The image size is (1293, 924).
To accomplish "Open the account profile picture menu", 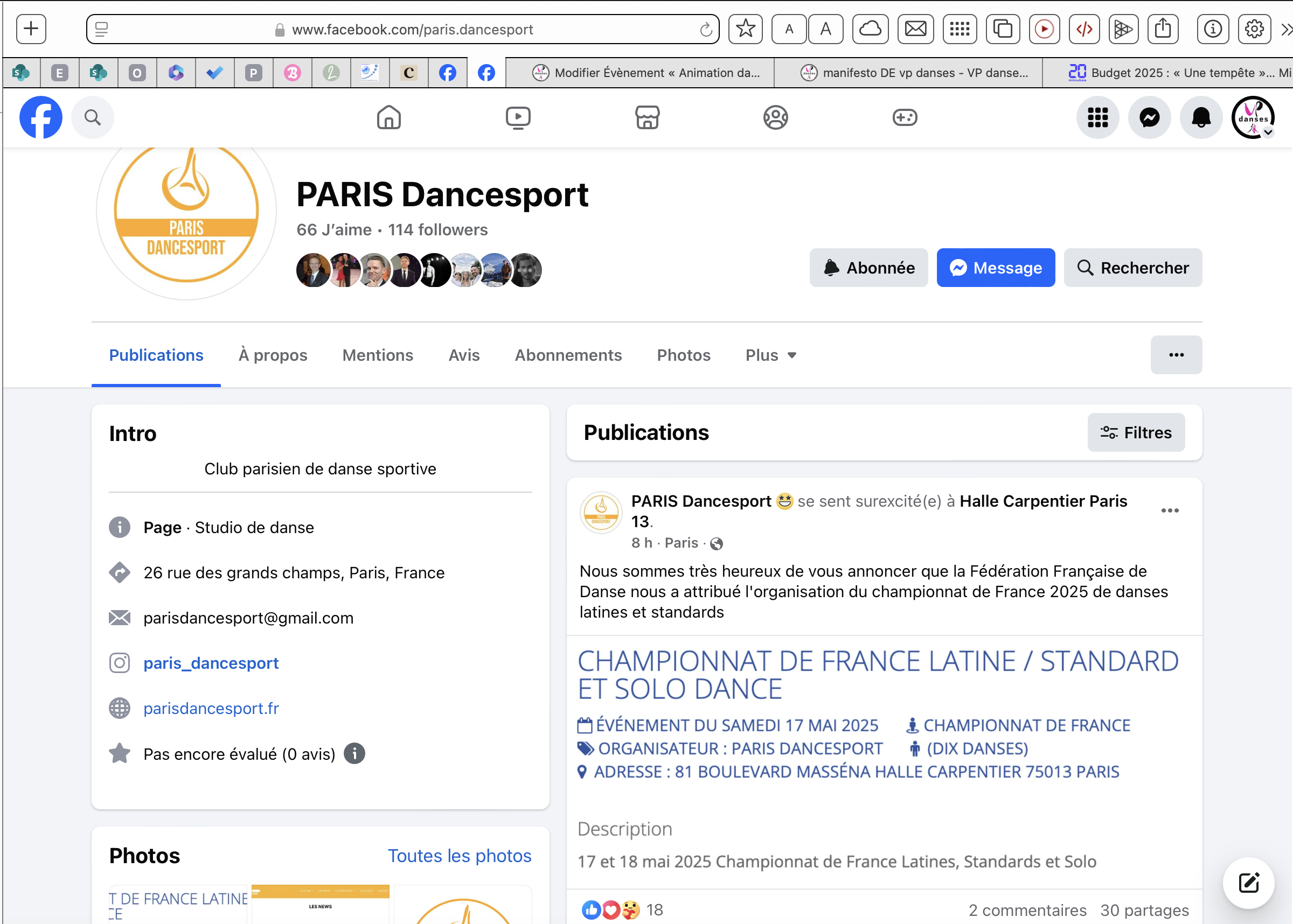I will [1253, 117].
